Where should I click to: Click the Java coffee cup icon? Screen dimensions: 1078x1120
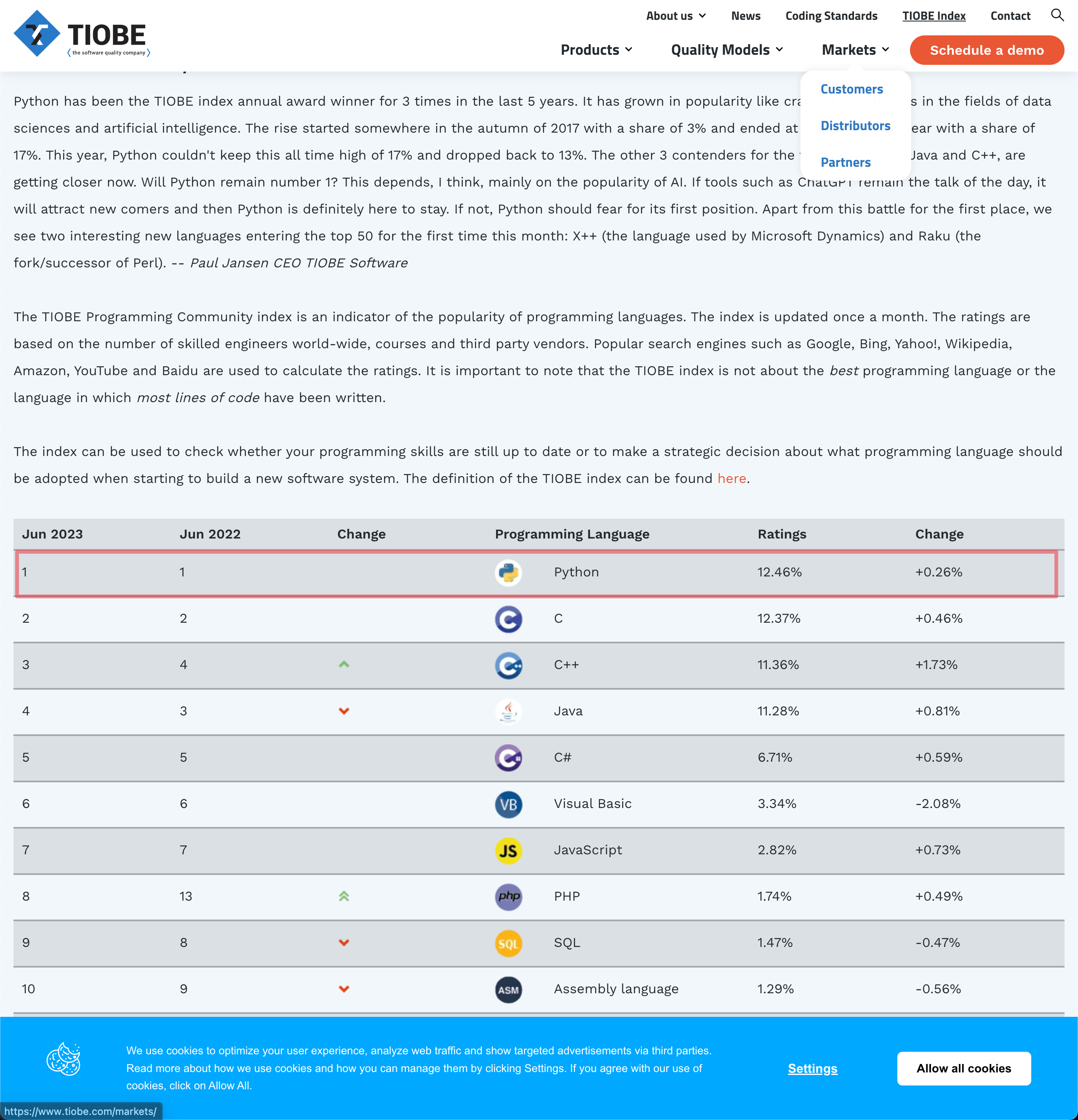coord(508,712)
